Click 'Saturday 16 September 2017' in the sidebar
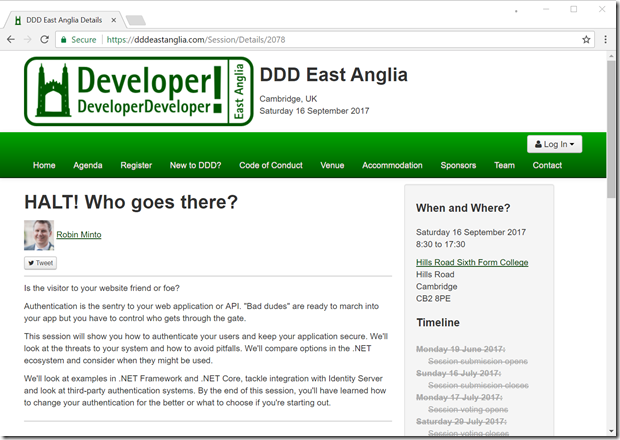Image resolution: width=620 pixels, height=440 pixels. (471, 232)
